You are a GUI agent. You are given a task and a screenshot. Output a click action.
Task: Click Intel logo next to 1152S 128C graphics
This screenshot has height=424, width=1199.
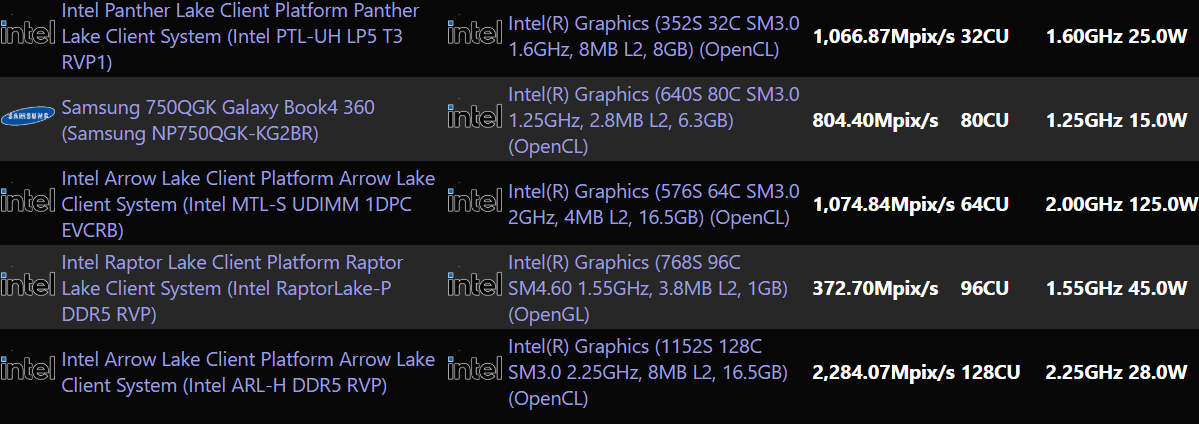tap(474, 371)
